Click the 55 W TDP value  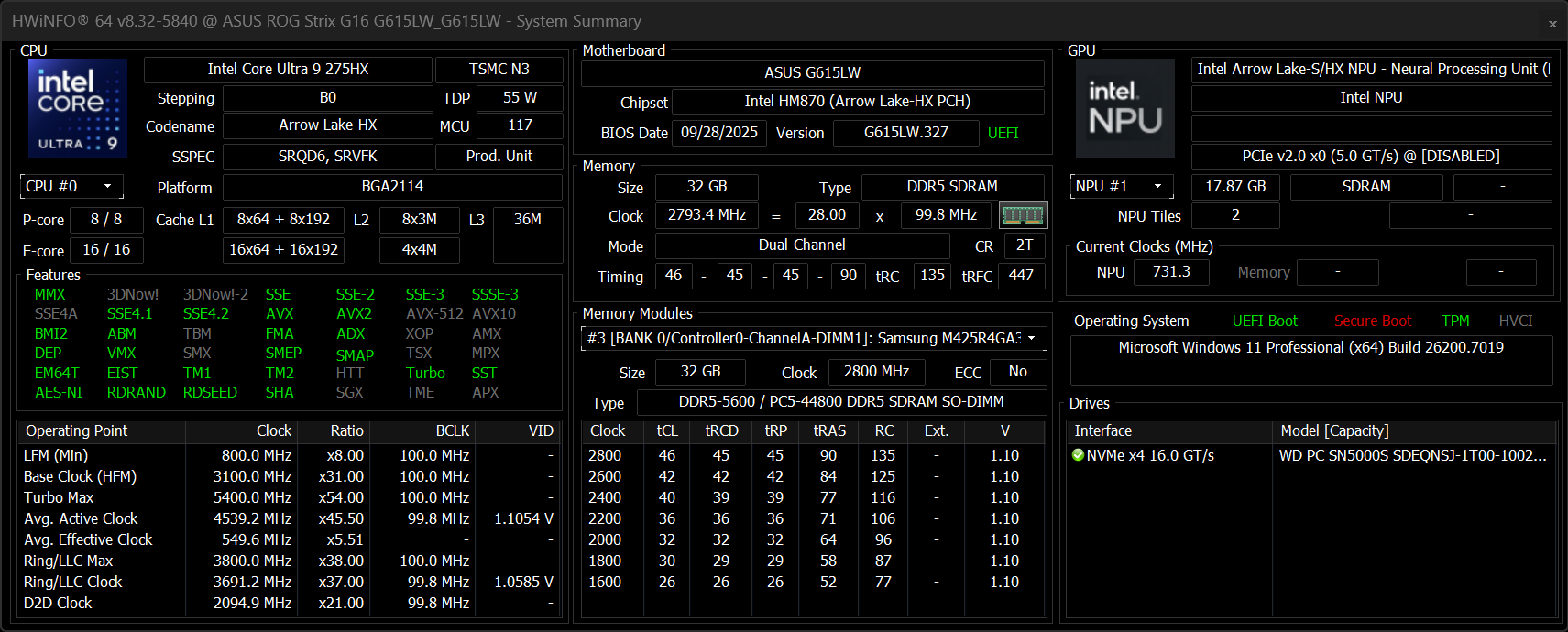click(x=520, y=98)
